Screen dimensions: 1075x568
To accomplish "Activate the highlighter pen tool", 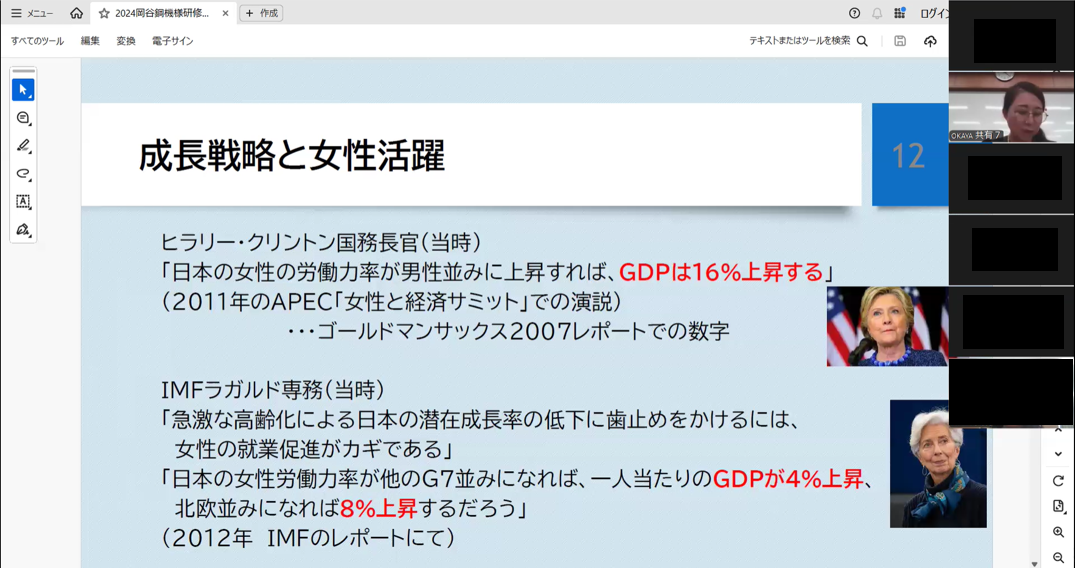I will click(x=23, y=146).
